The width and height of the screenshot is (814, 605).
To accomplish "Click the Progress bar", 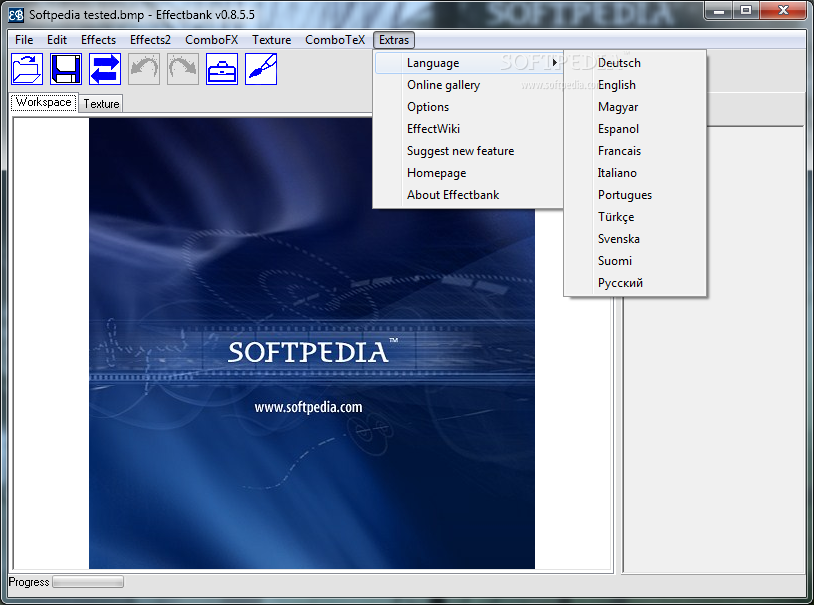I will click(x=88, y=582).
